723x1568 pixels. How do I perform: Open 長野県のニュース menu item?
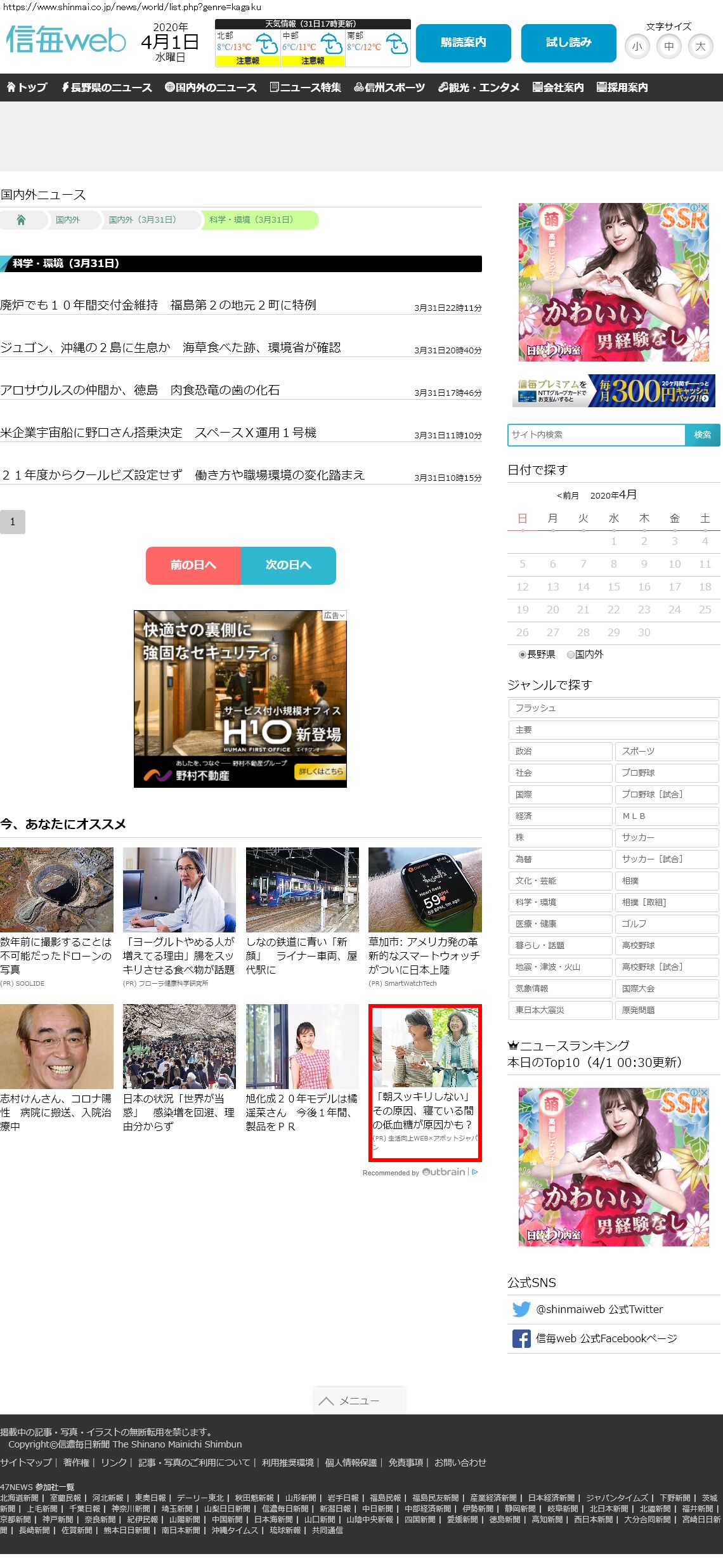pos(107,88)
